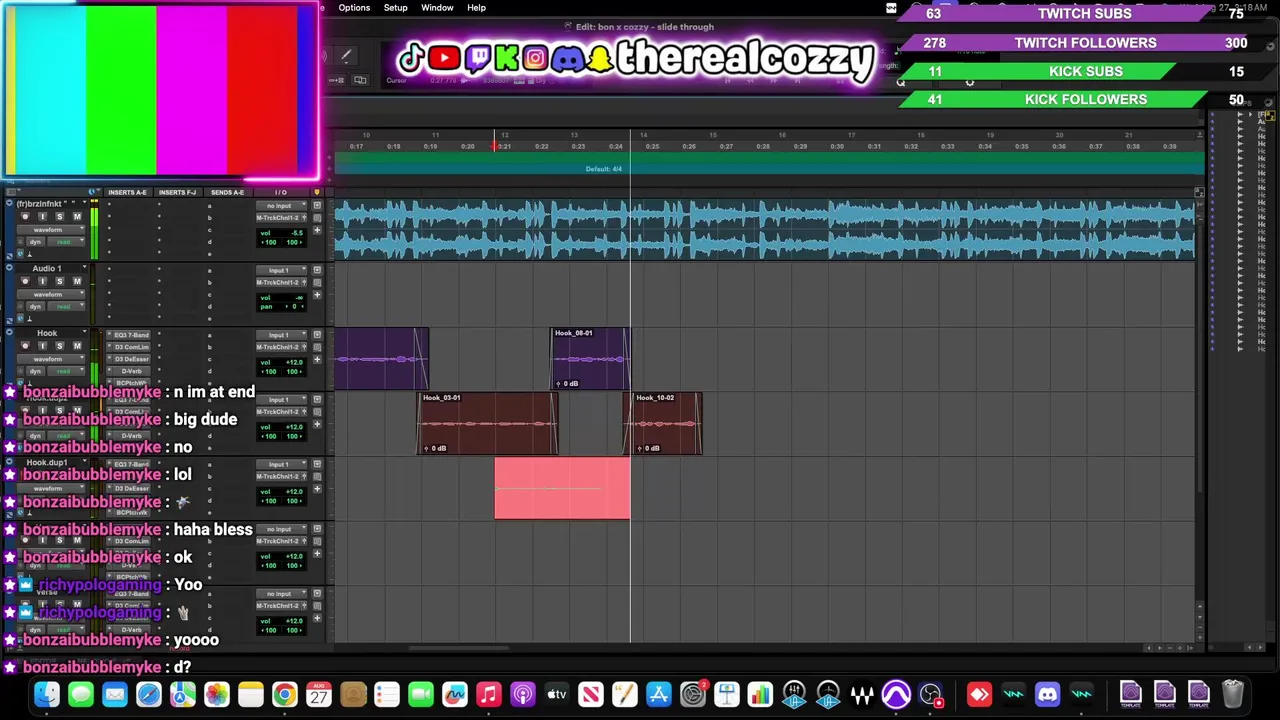The width and height of the screenshot is (1280, 720).
Task: Open System Settings from the dock
Action: click(x=693, y=694)
